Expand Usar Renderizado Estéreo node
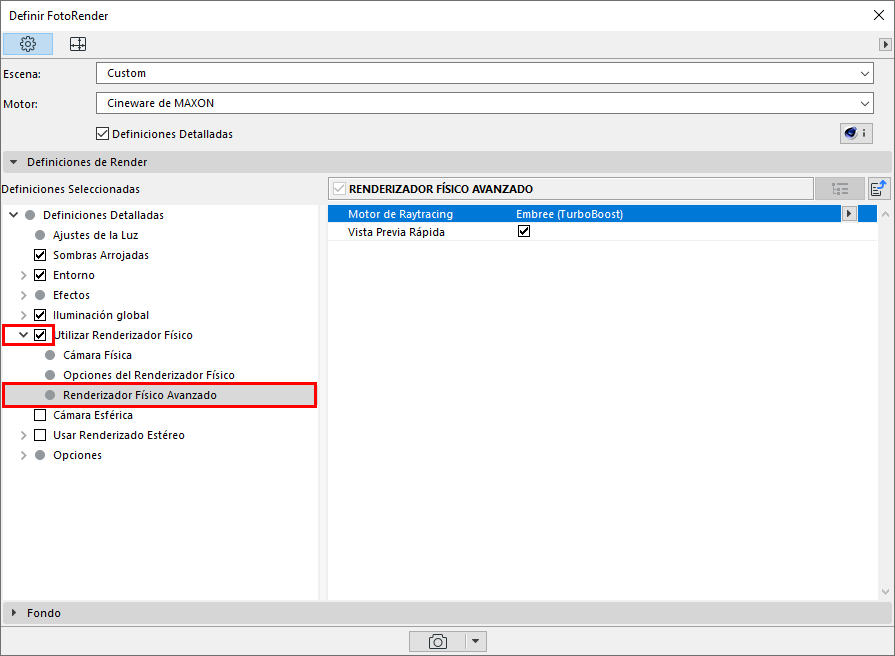The height and width of the screenshot is (656, 895). (x=23, y=435)
